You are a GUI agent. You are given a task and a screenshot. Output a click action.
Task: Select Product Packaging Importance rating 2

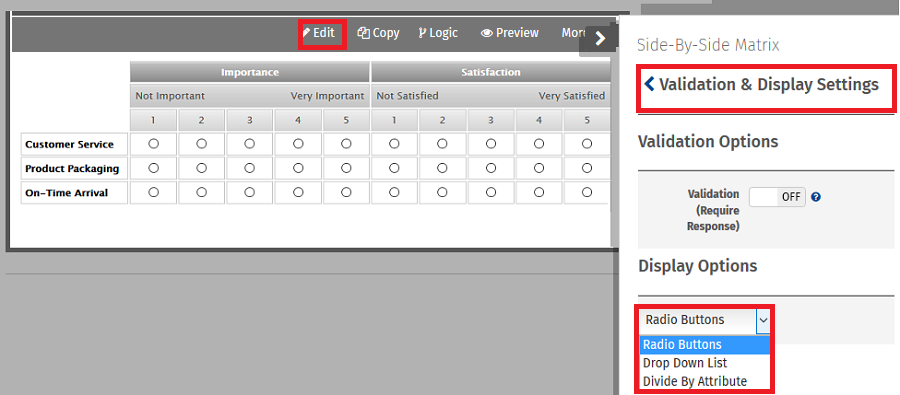coord(201,168)
